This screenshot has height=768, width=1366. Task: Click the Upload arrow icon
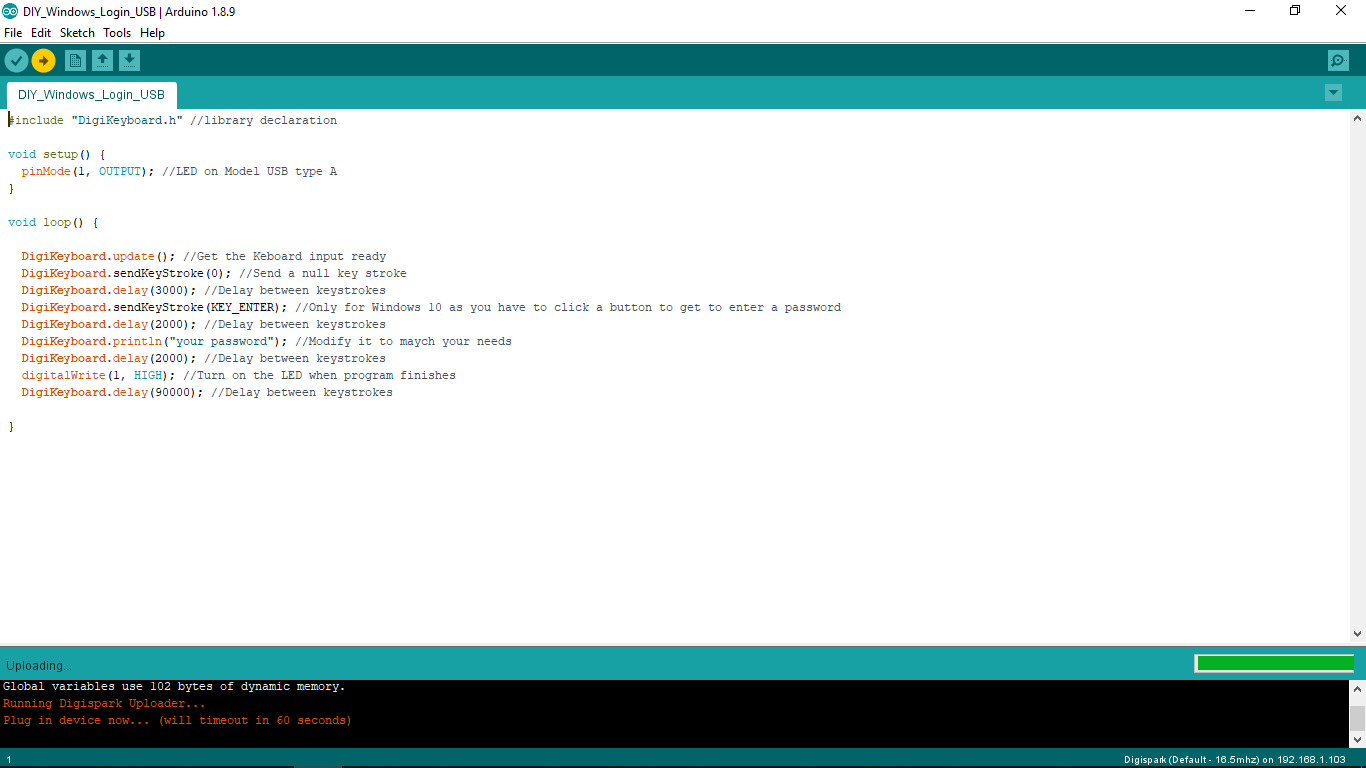[43, 60]
